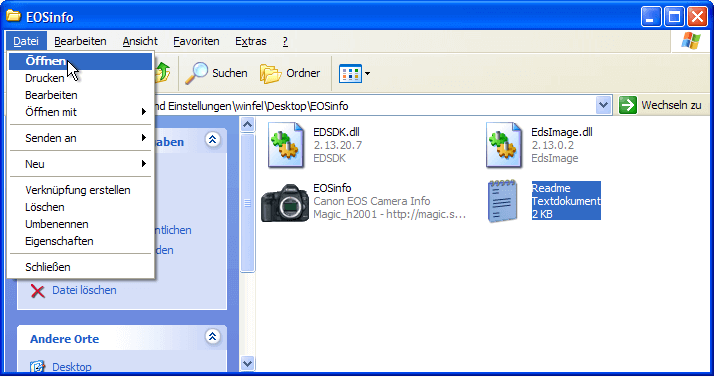The image size is (714, 377).
Task: Select the EdsImage.dll file icon
Action: coord(503,145)
